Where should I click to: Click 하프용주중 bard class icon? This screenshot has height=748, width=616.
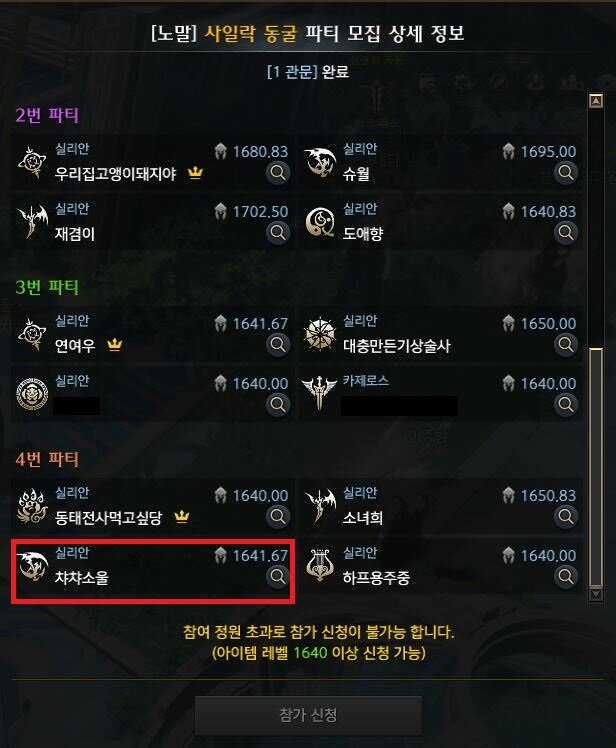click(x=320, y=566)
